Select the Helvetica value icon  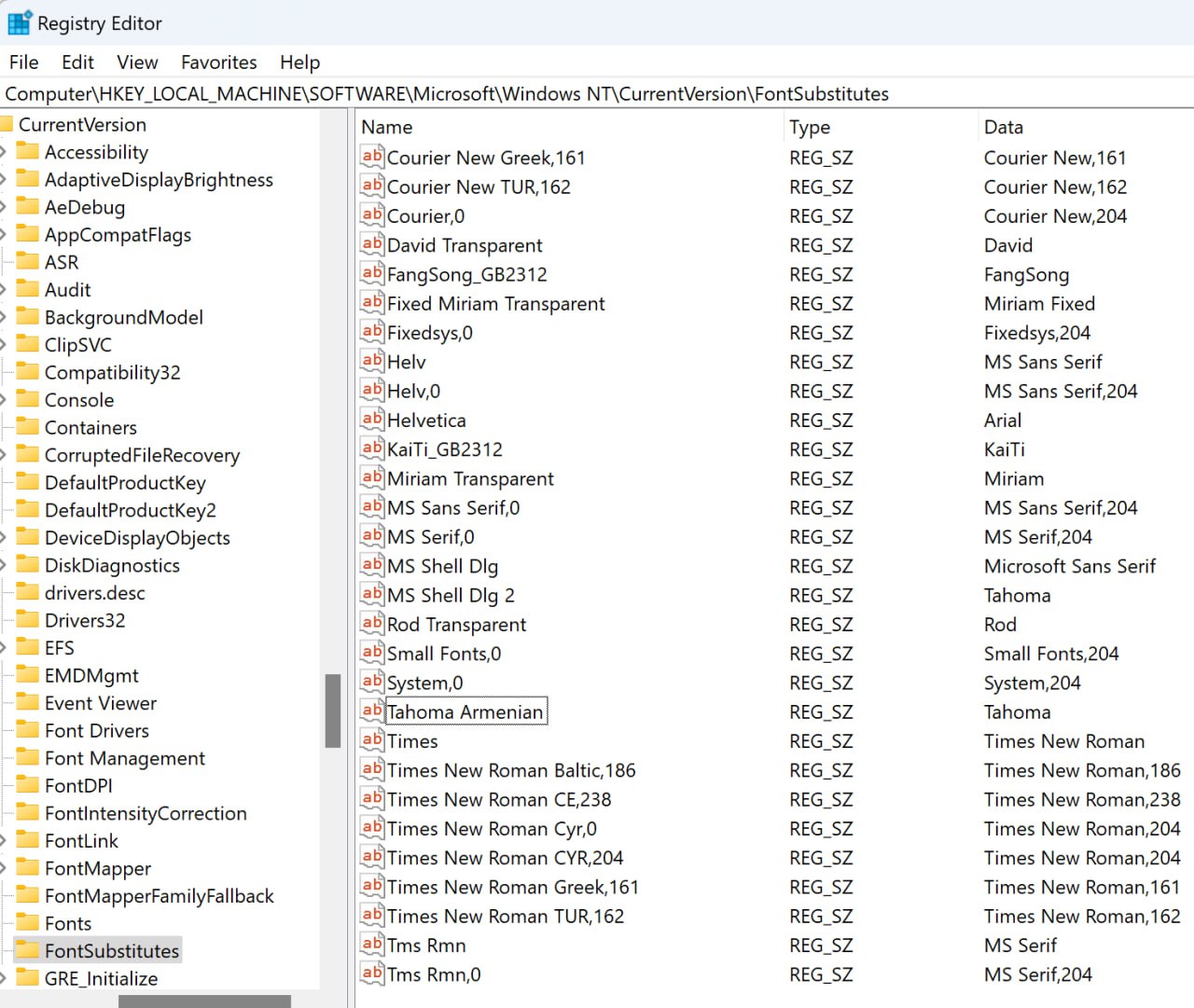372,420
